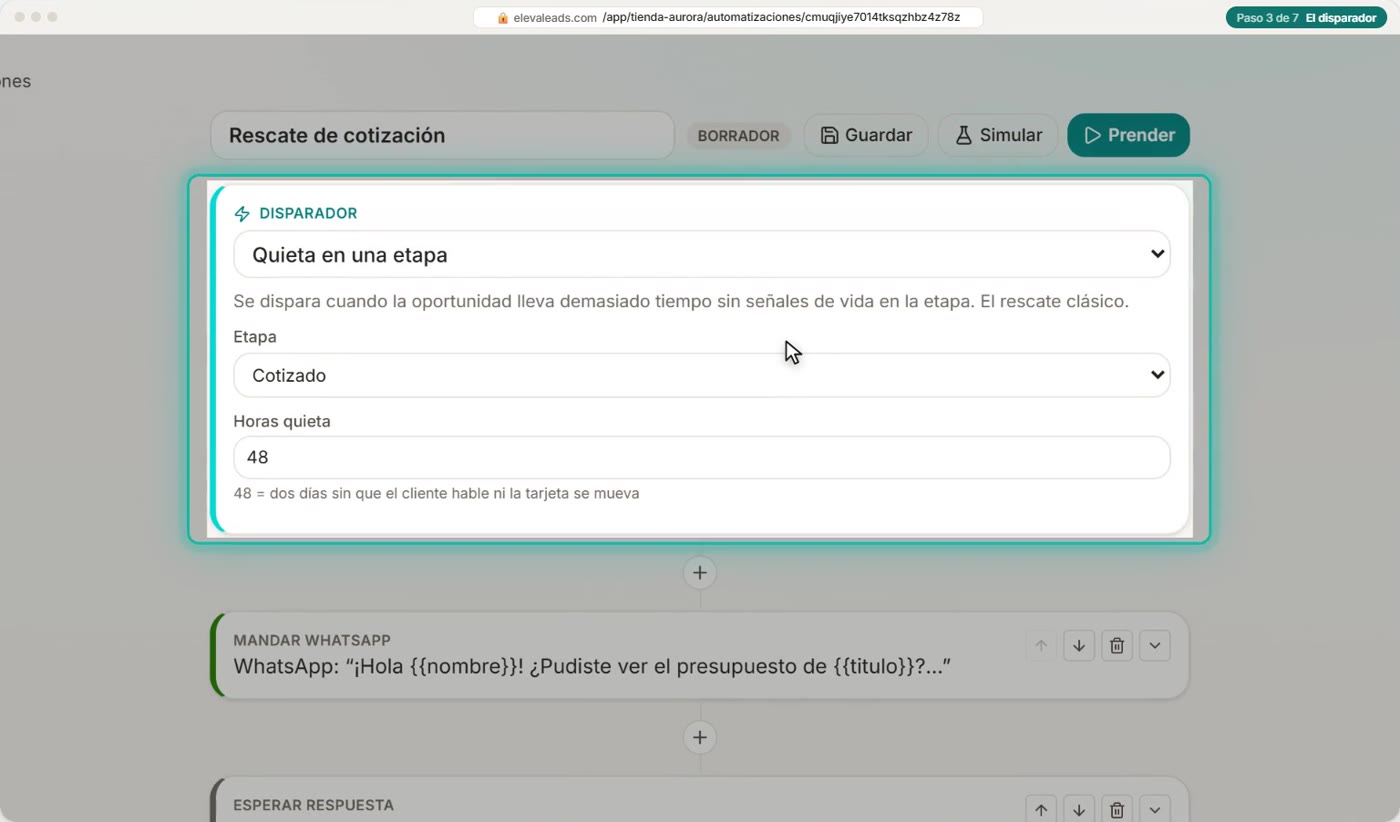This screenshot has width=1400, height=822.
Task: Delete the Mandar WhatsApp step
Action: point(1117,646)
